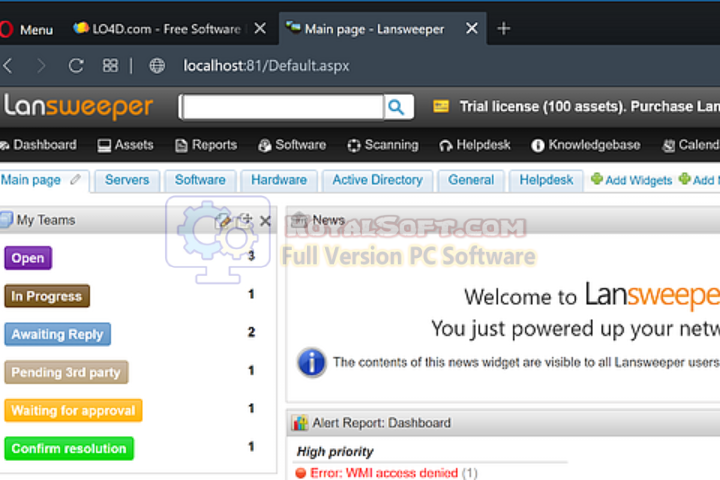
Task: Click the Lansweeper logo
Action: coord(78,107)
